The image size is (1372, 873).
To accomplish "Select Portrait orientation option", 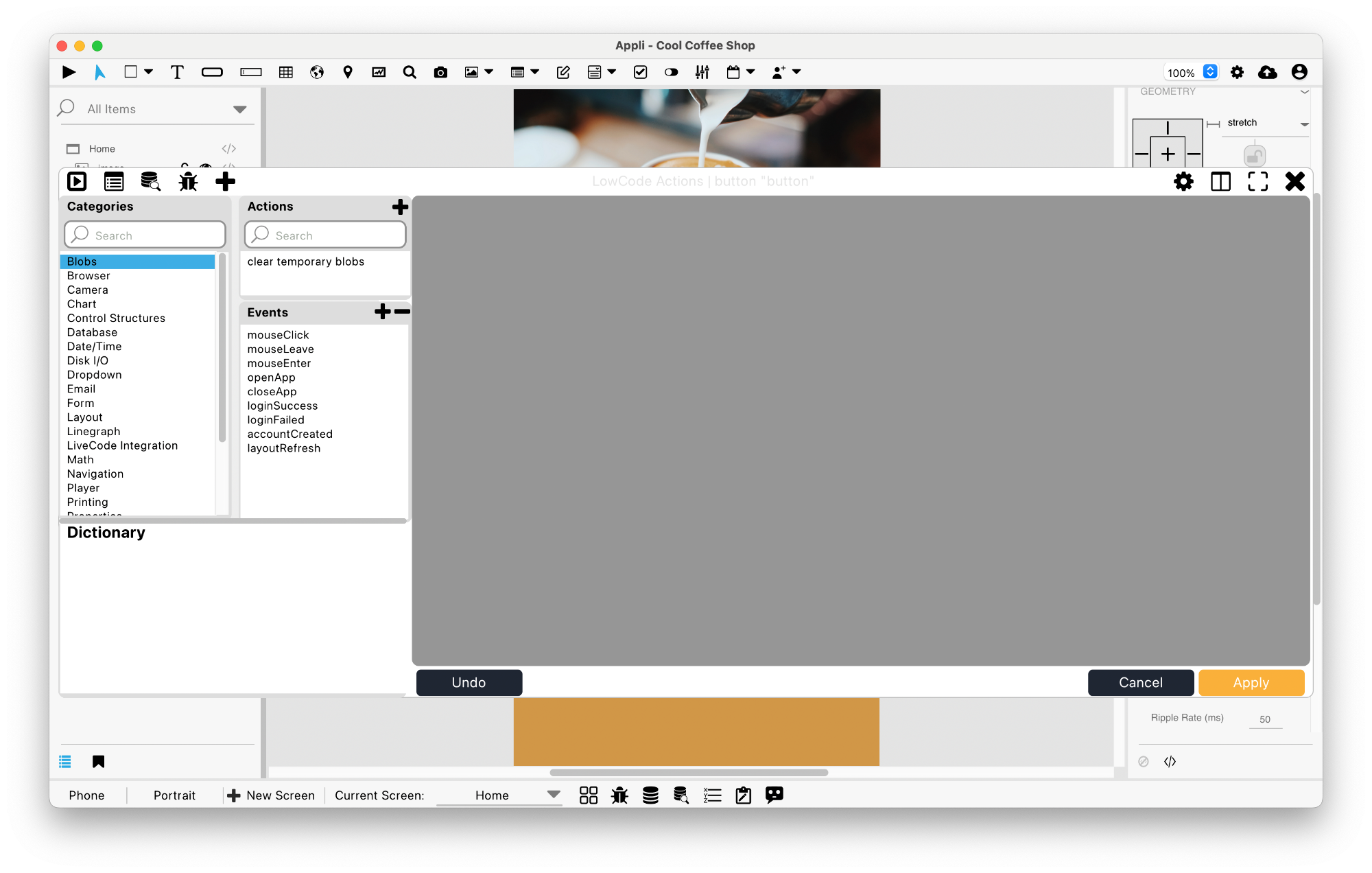I will click(172, 795).
